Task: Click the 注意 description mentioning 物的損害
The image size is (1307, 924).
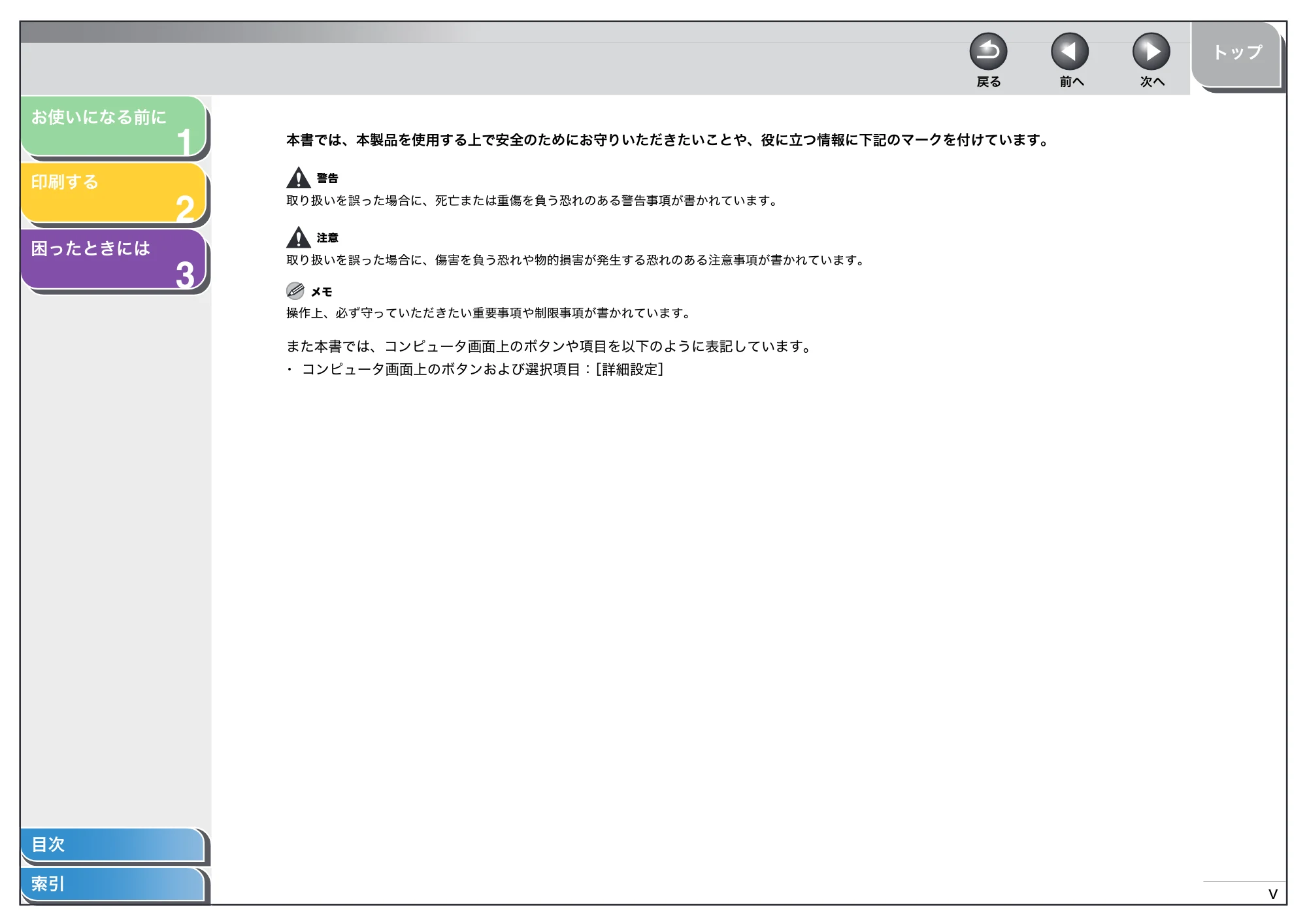Action: click(x=576, y=260)
